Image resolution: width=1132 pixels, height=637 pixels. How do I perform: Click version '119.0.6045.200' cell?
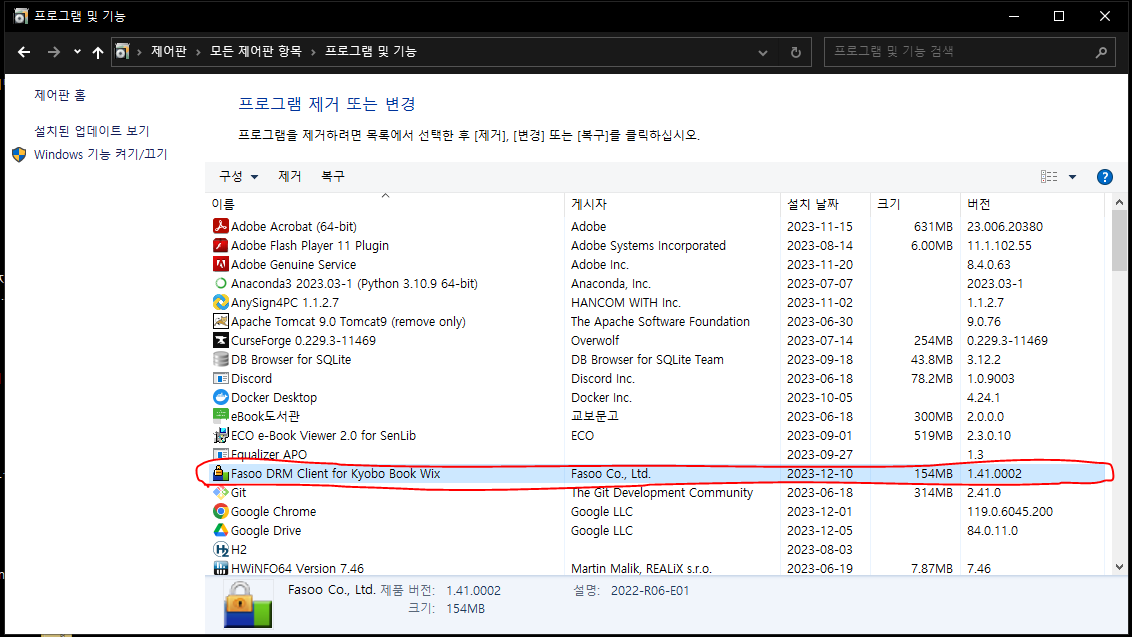[1009, 511]
